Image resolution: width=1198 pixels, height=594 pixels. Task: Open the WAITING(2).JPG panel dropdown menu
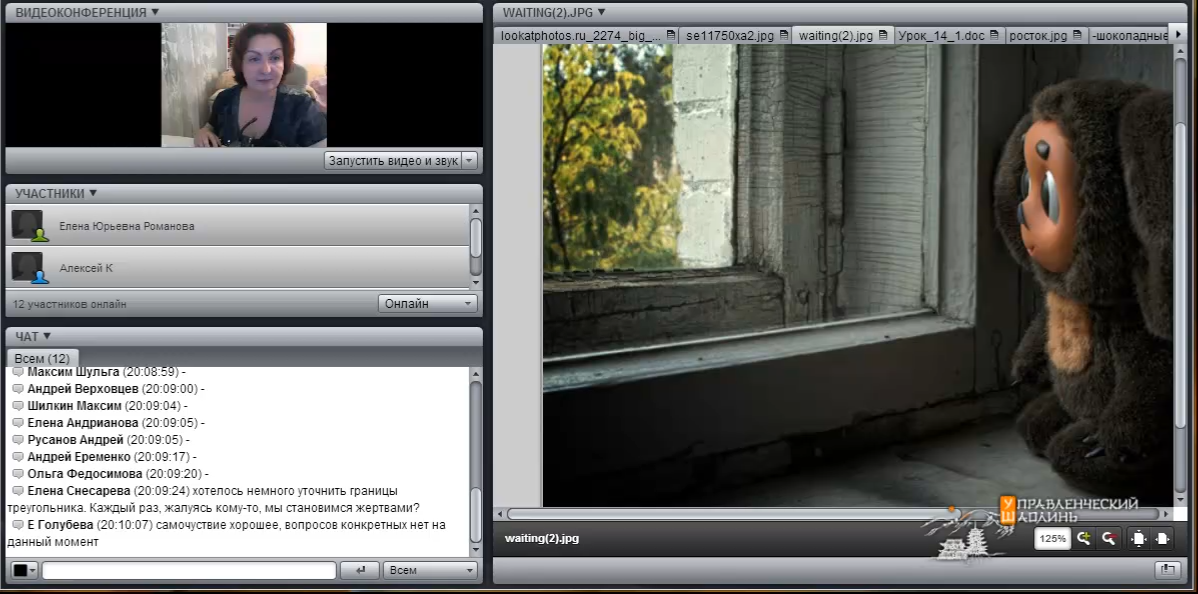pyautogui.click(x=601, y=12)
